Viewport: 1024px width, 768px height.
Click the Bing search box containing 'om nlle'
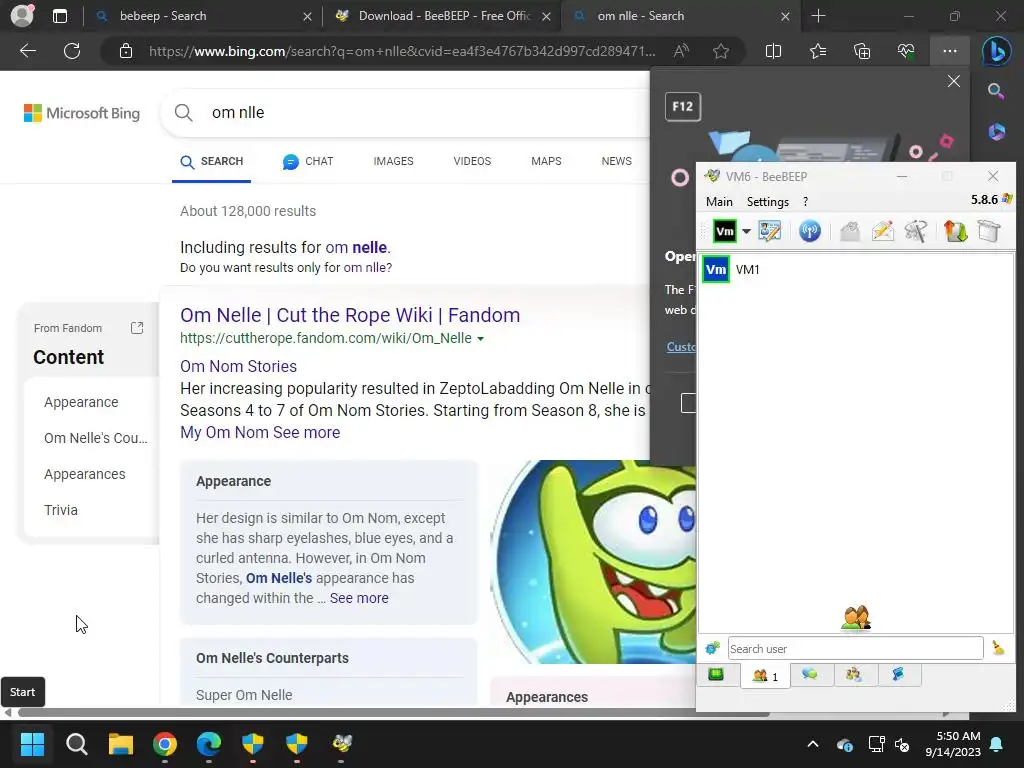tap(418, 112)
